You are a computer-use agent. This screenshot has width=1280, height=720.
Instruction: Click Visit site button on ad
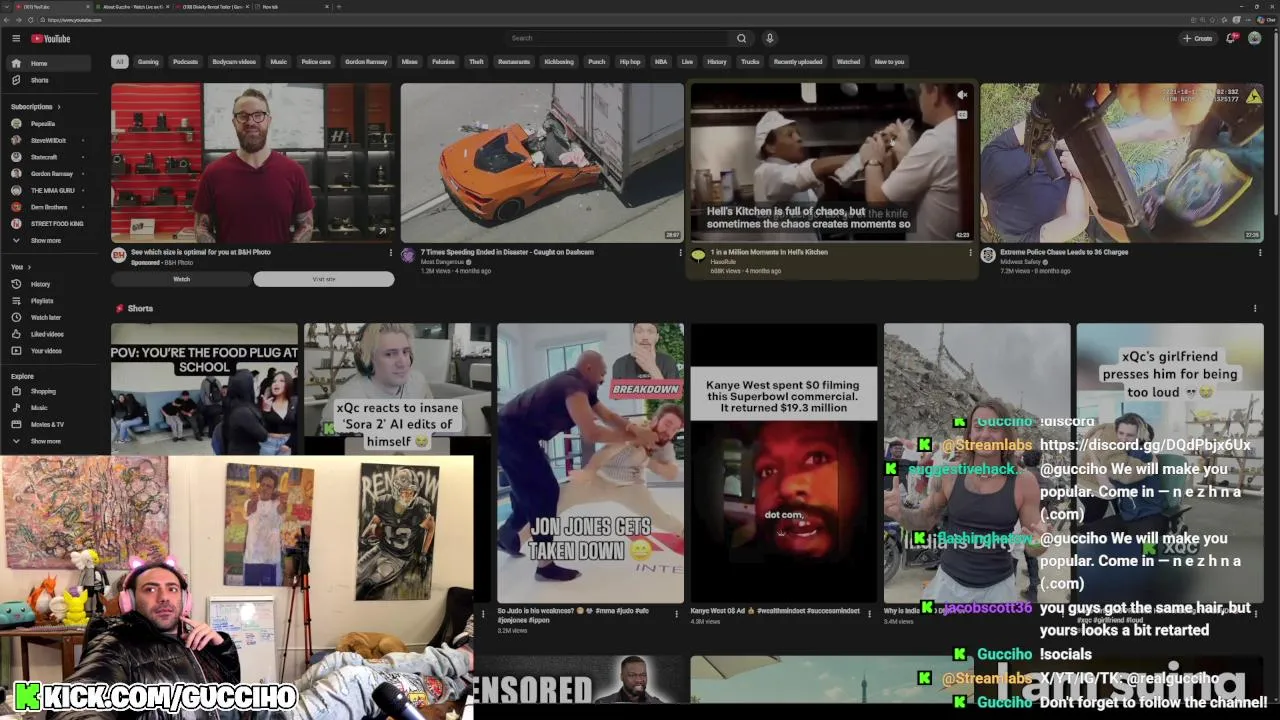tap(324, 279)
